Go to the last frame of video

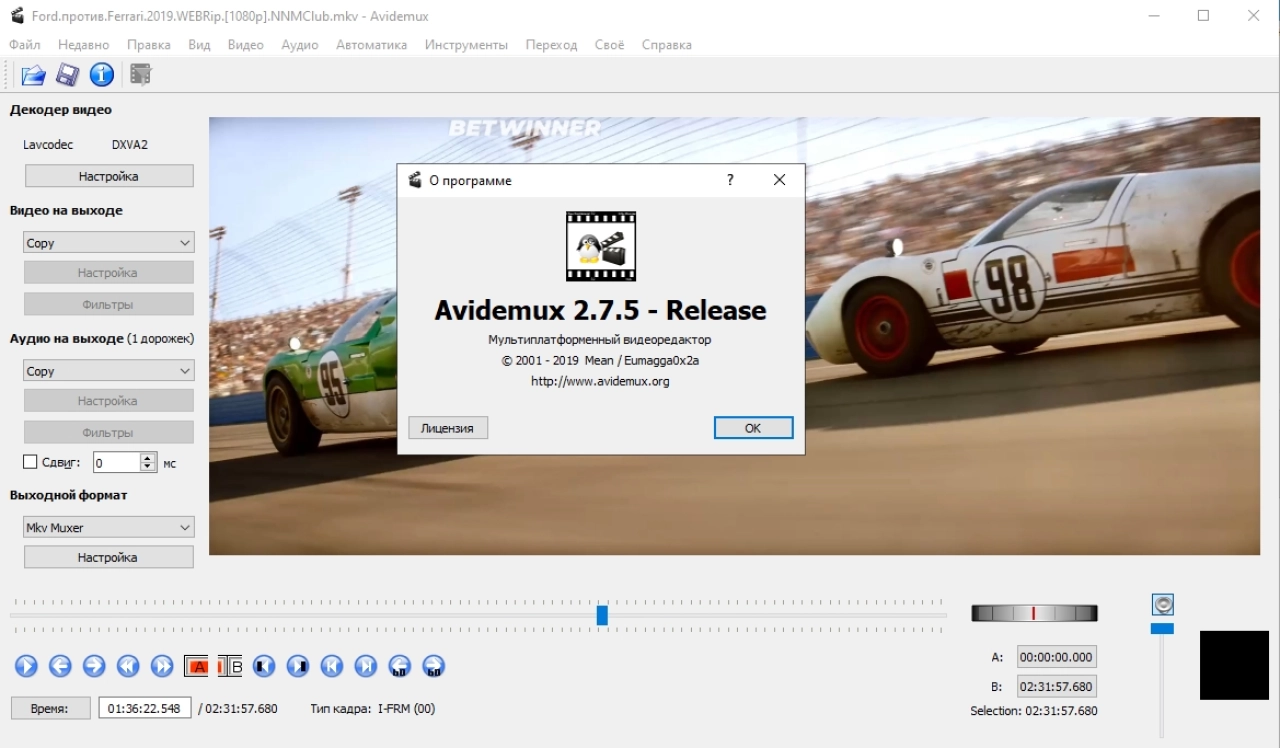(366, 666)
